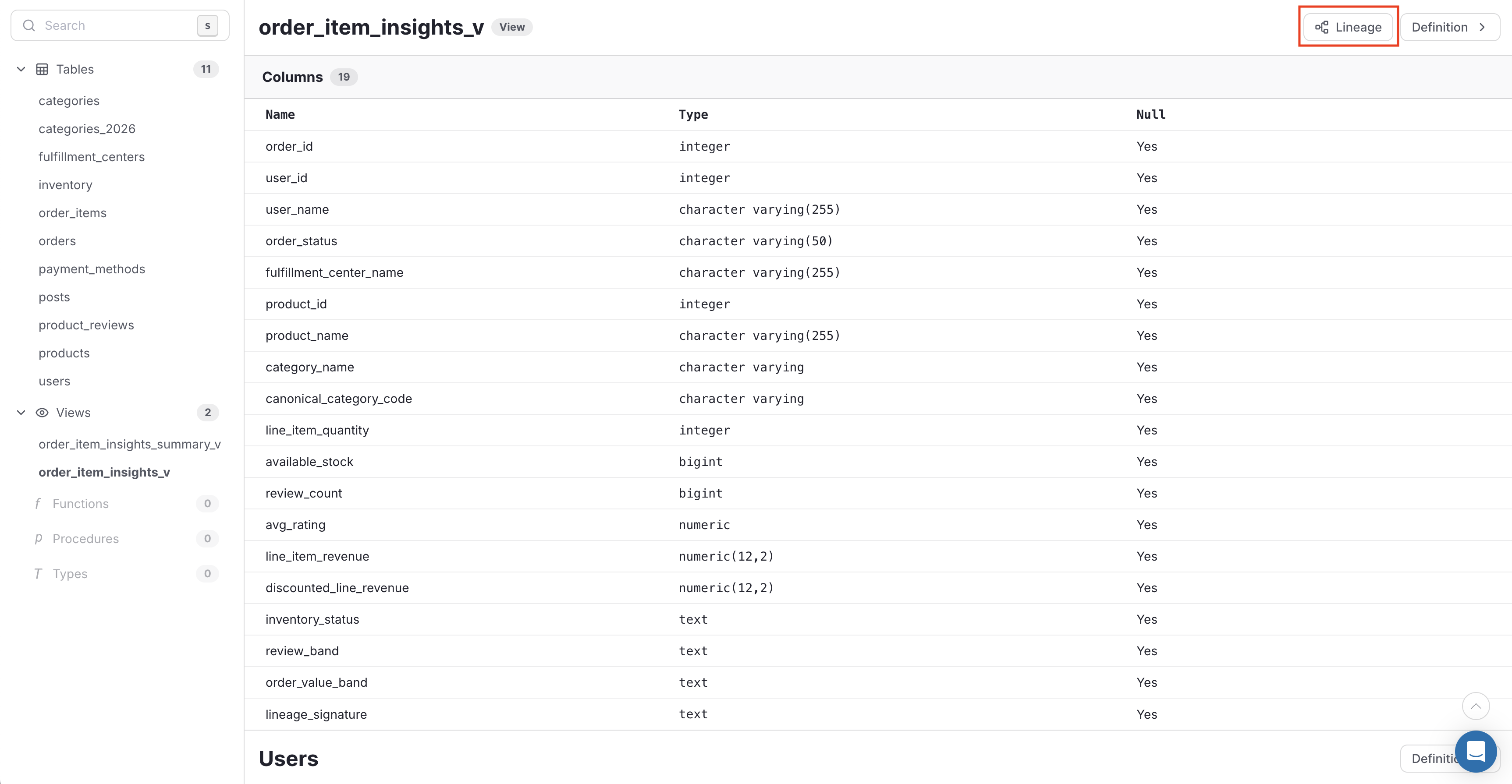Select the users table
Image resolution: width=1512 pixels, height=784 pixels.
(x=54, y=381)
